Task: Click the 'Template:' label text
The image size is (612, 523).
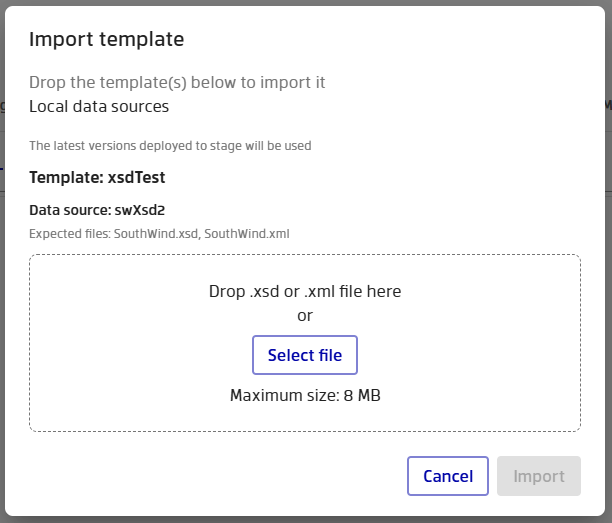Action: click(x=65, y=178)
